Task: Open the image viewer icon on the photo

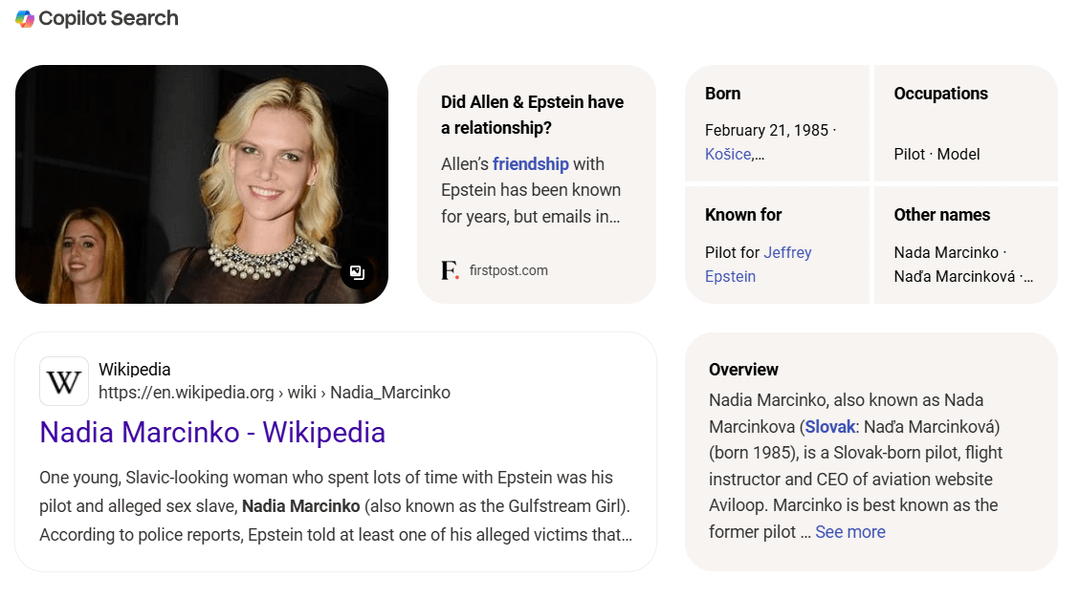Action: [x=357, y=273]
